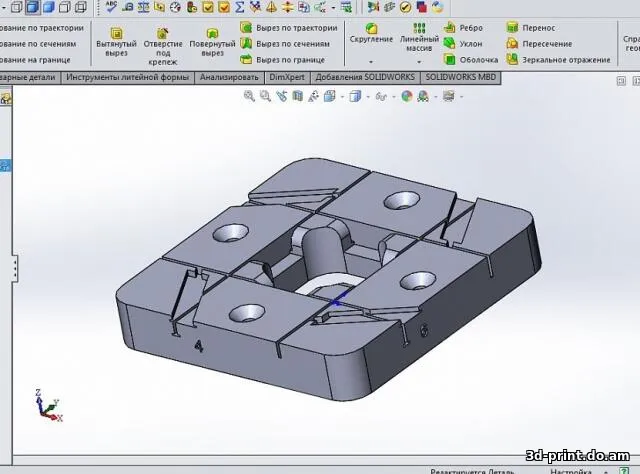Click the Edit Appearance color ball

[x=407, y=96]
